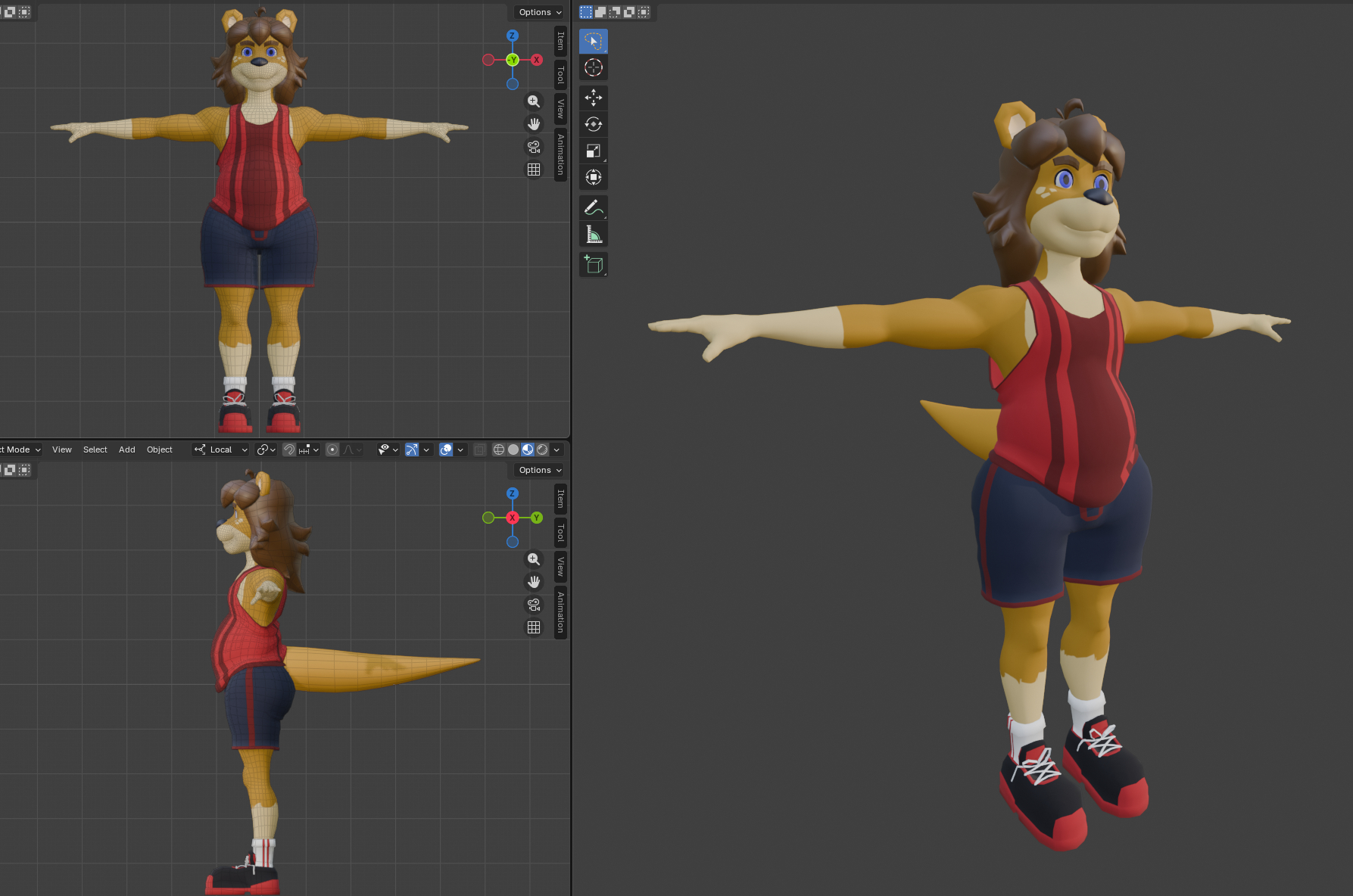Open the Select menu
The width and height of the screenshot is (1353, 896).
click(x=95, y=450)
